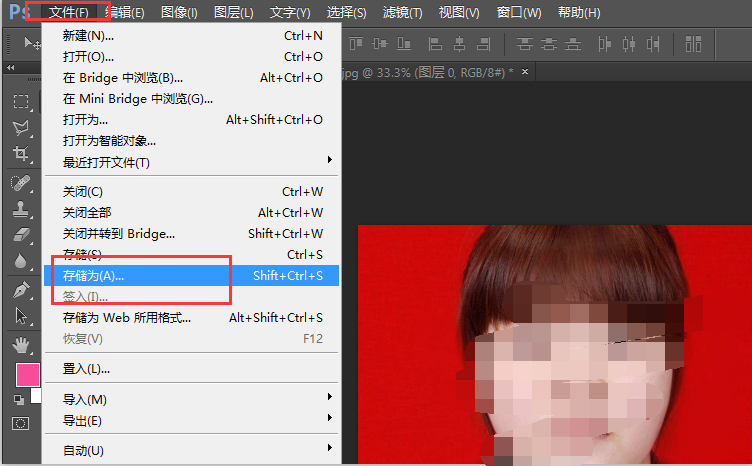
Task: Click the red-background portrait canvas
Action: point(555,344)
